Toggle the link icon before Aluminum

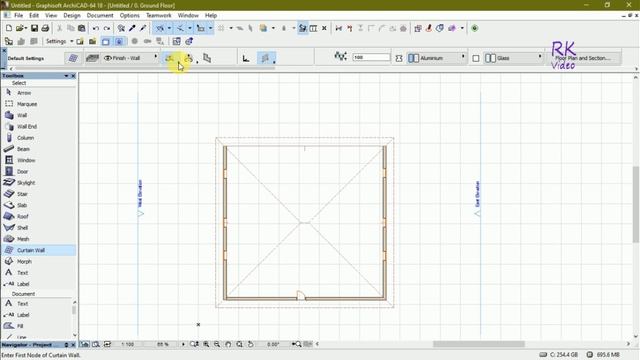coord(399,58)
